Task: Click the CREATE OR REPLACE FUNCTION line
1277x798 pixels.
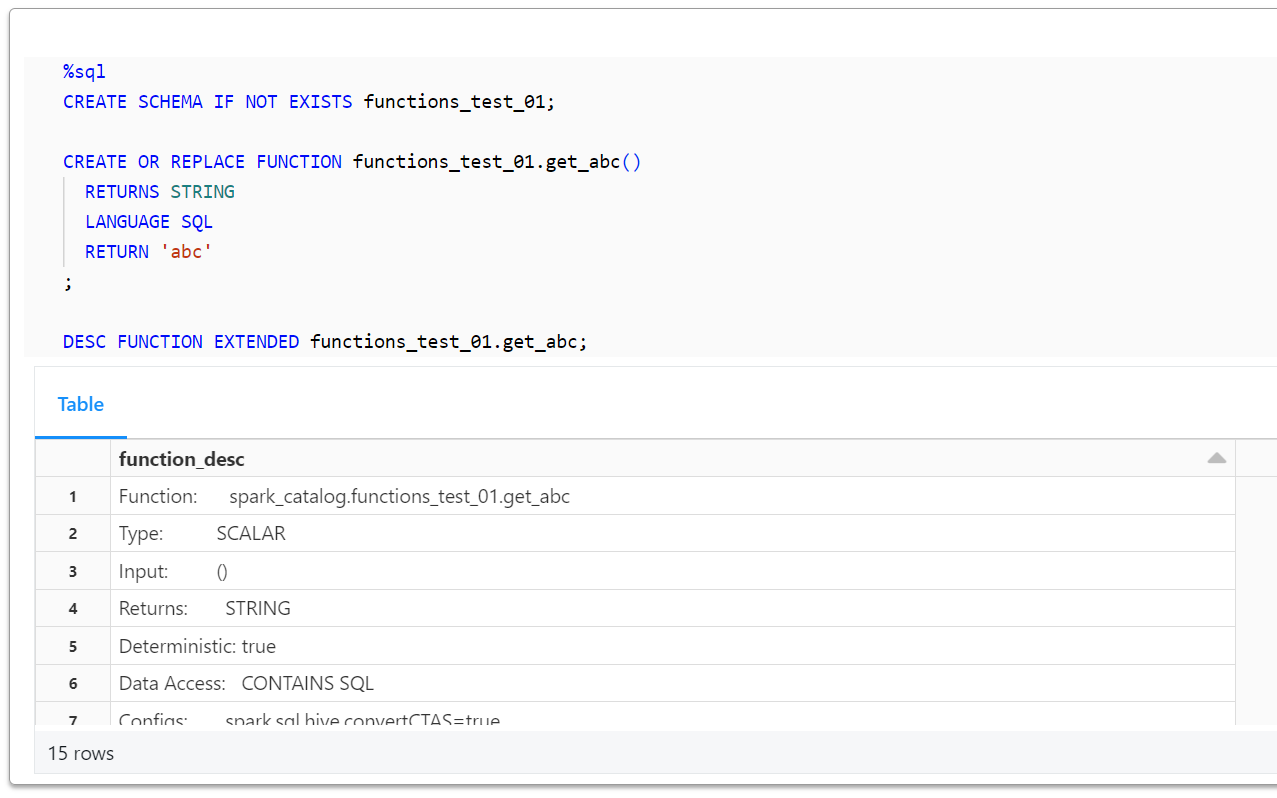Action: (x=352, y=162)
